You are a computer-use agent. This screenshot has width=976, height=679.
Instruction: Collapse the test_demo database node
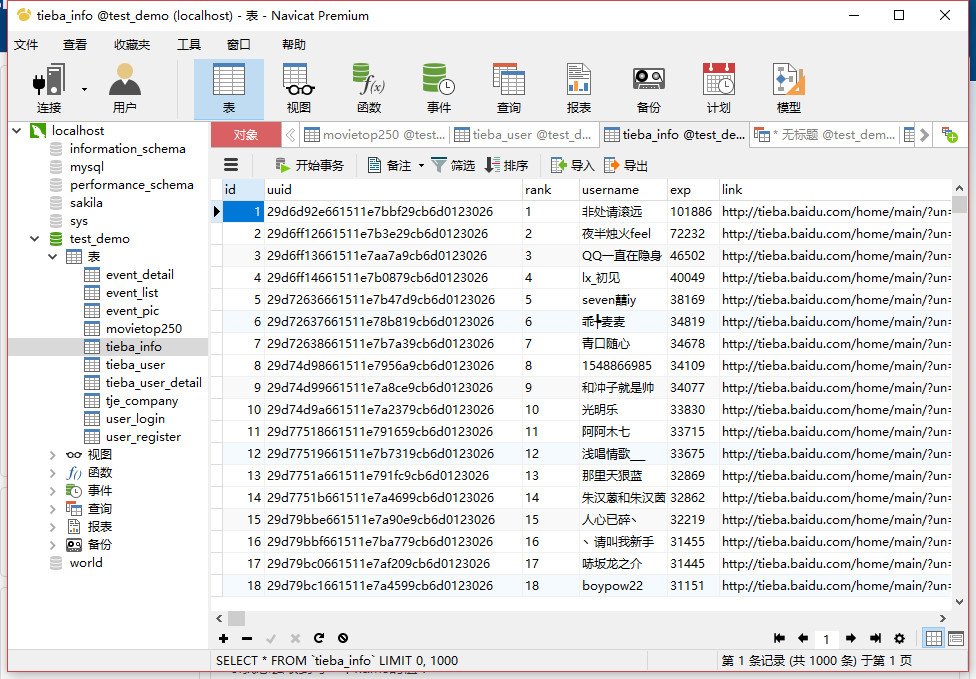35,238
